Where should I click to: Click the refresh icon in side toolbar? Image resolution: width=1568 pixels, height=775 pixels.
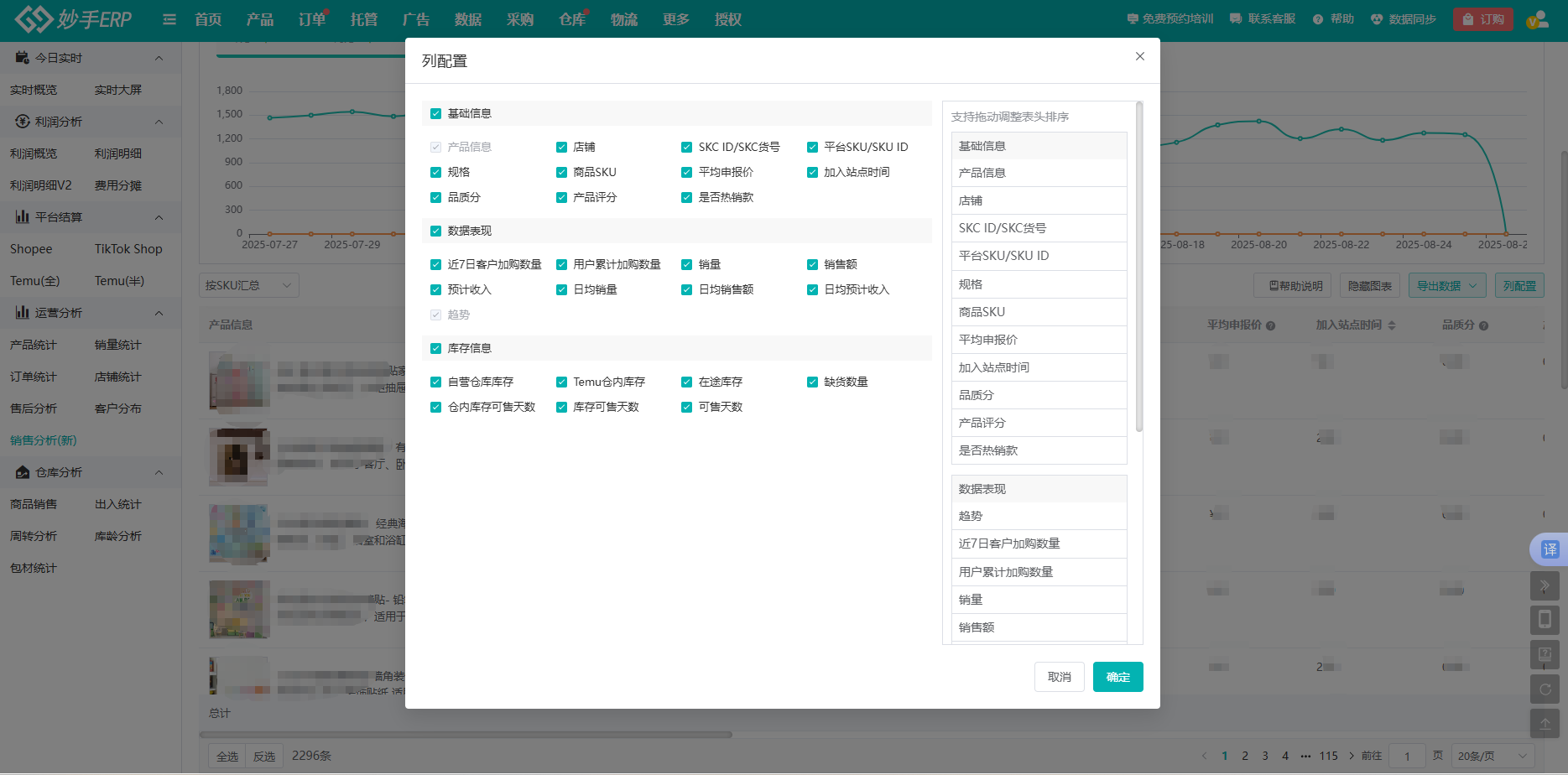tap(1545, 689)
